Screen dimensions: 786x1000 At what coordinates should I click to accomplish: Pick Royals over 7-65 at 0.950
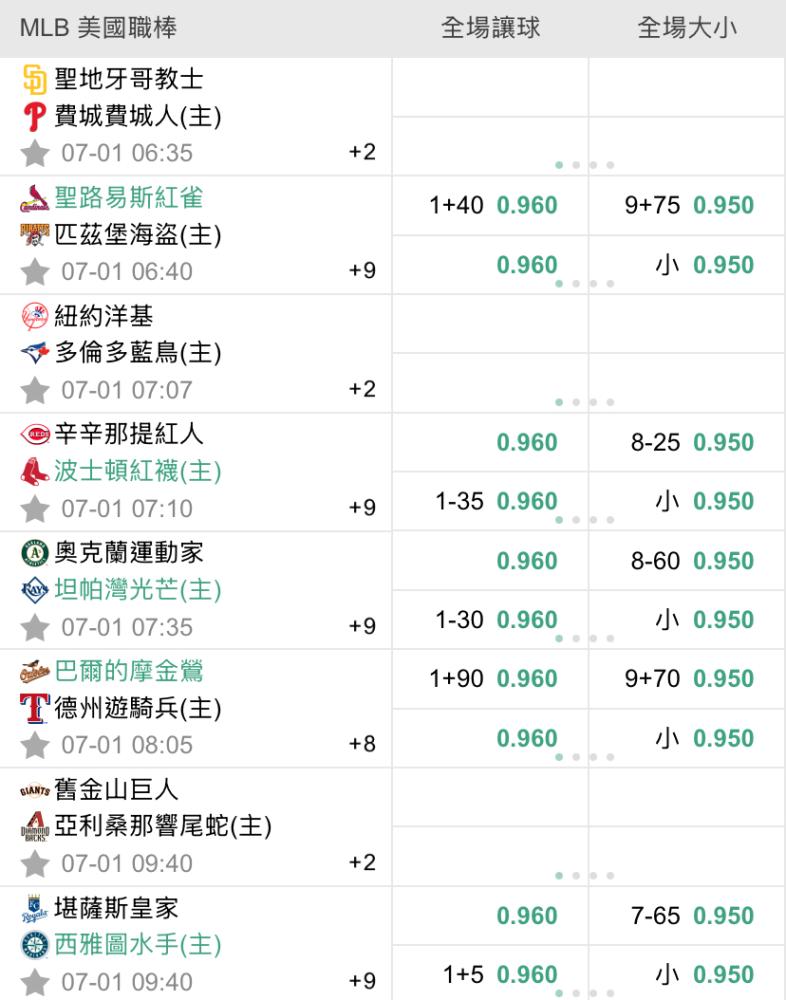(691, 915)
